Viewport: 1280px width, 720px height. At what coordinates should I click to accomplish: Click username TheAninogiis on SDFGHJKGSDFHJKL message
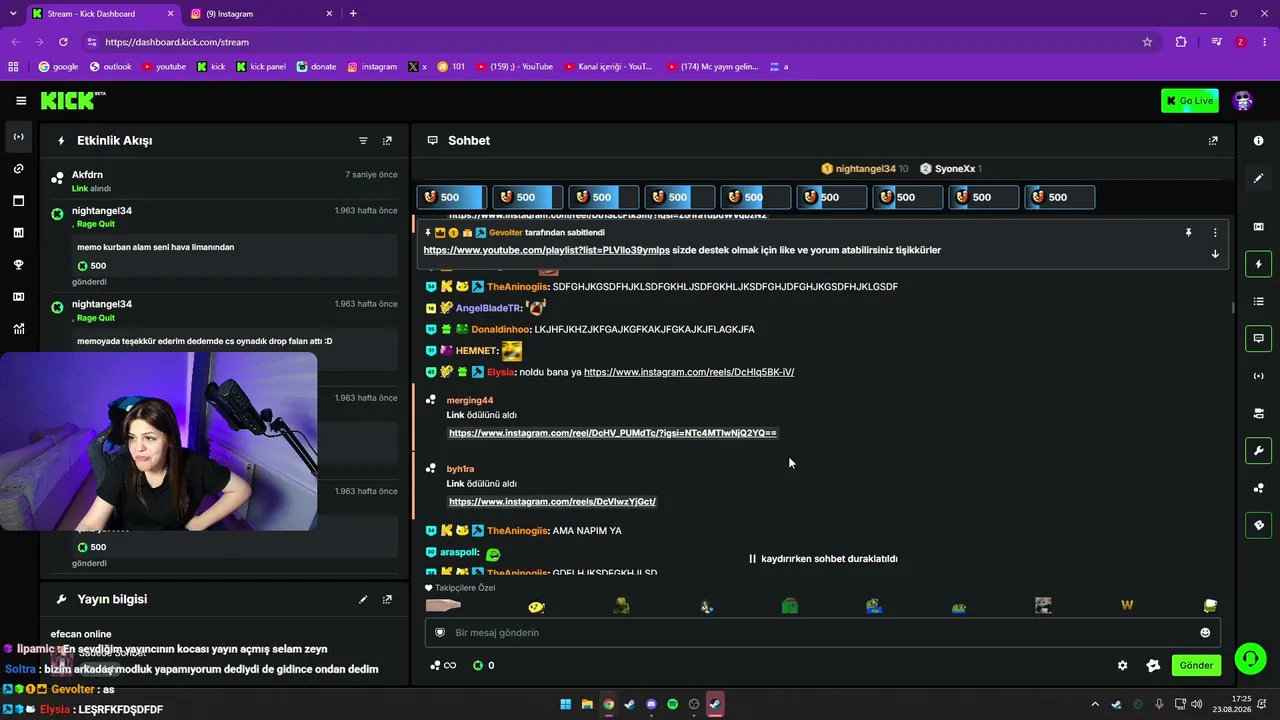pos(517,287)
